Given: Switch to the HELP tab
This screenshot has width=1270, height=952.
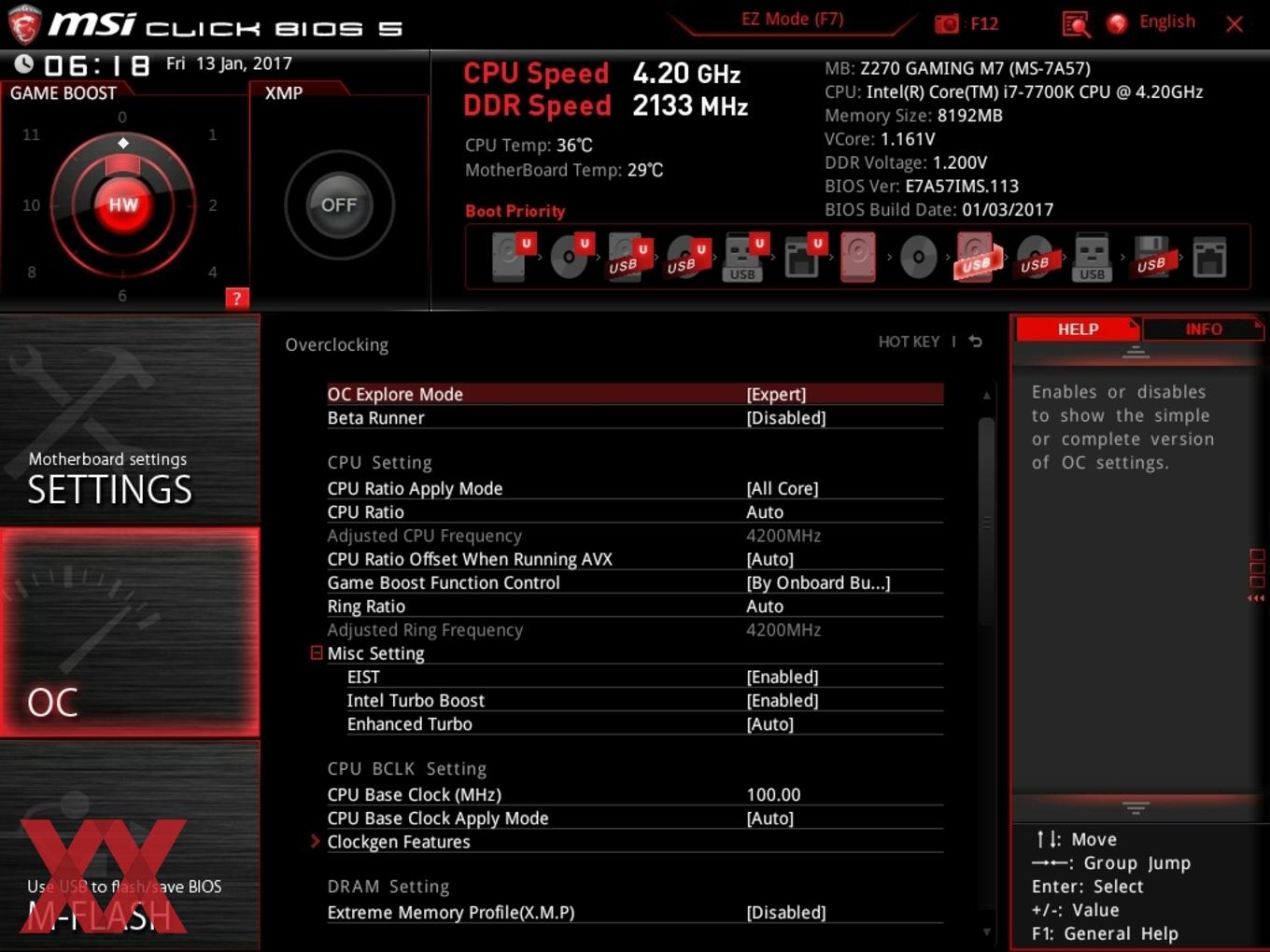Looking at the screenshot, I should click(x=1078, y=329).
